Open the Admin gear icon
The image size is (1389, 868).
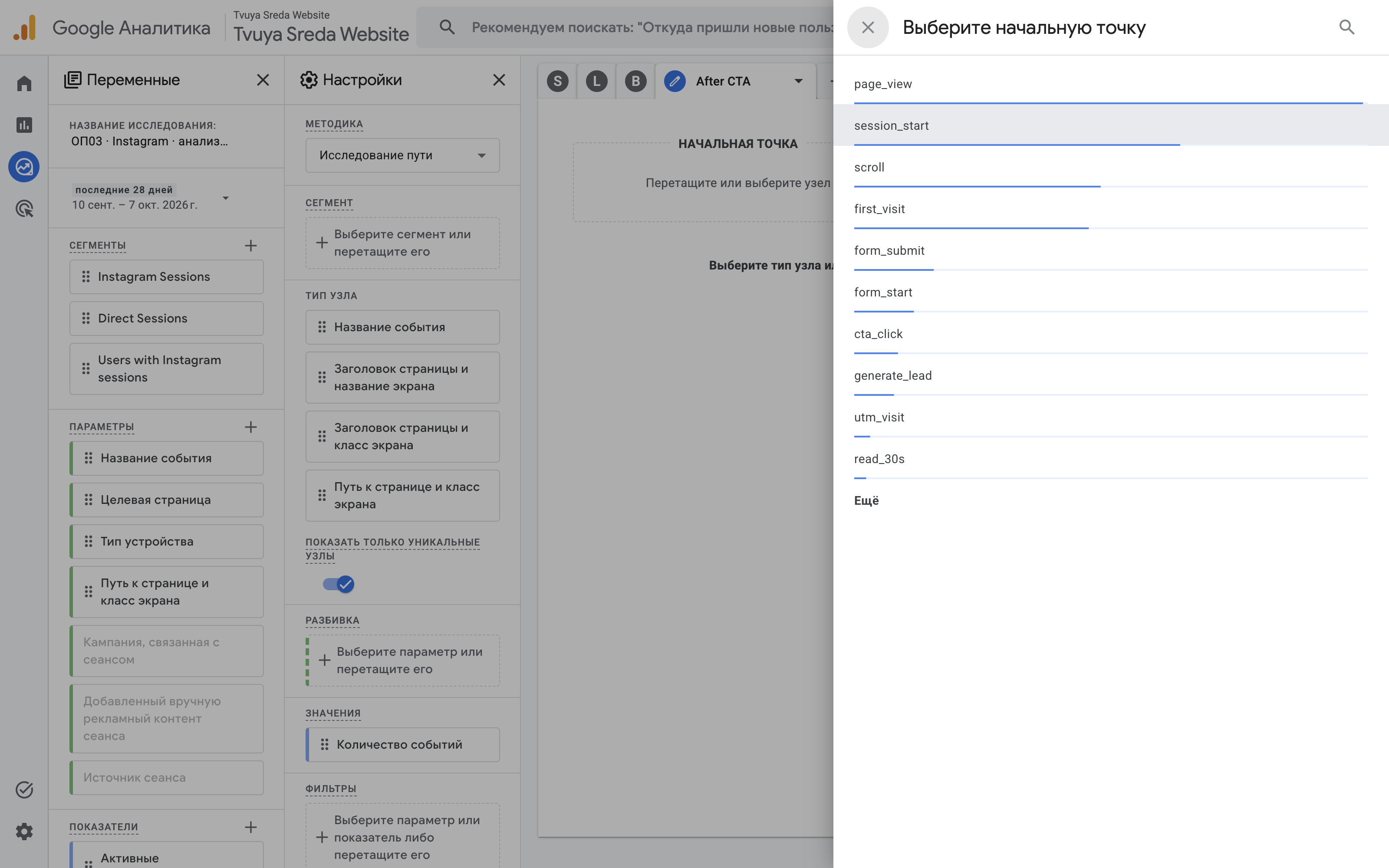pos(24,831)
